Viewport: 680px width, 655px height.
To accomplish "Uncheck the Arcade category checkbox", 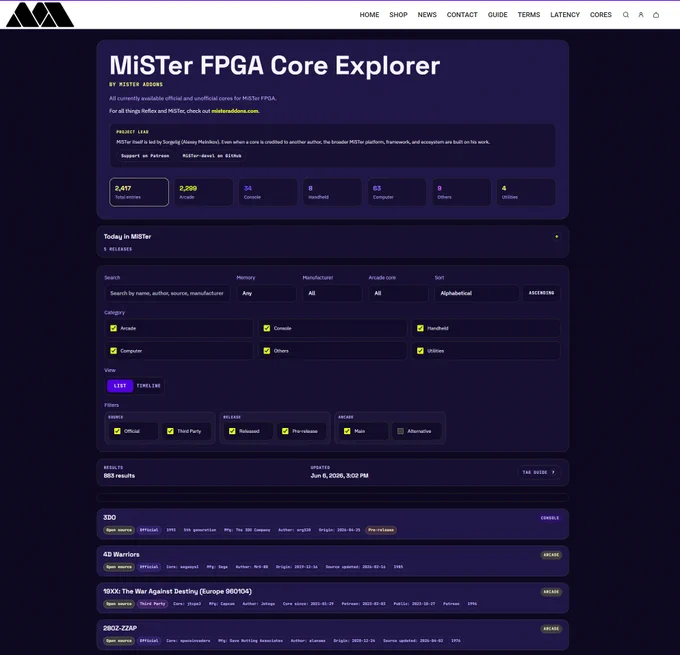I will pos(114,328).
